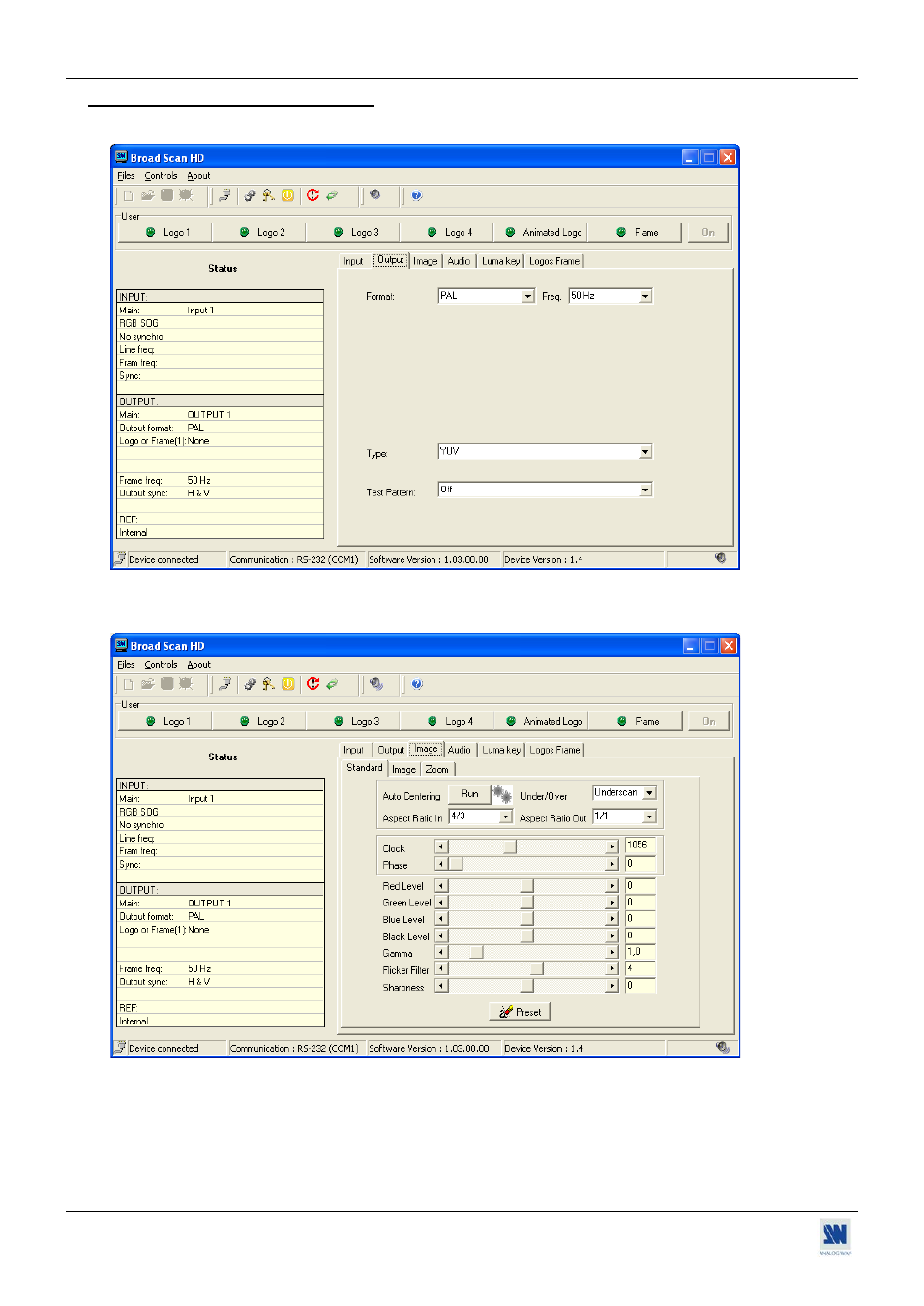The width and height of the screenshot is (924, 1306).
Task: Click the blank new-file icon in upper window toolbar
Action: tap(128, 195)
